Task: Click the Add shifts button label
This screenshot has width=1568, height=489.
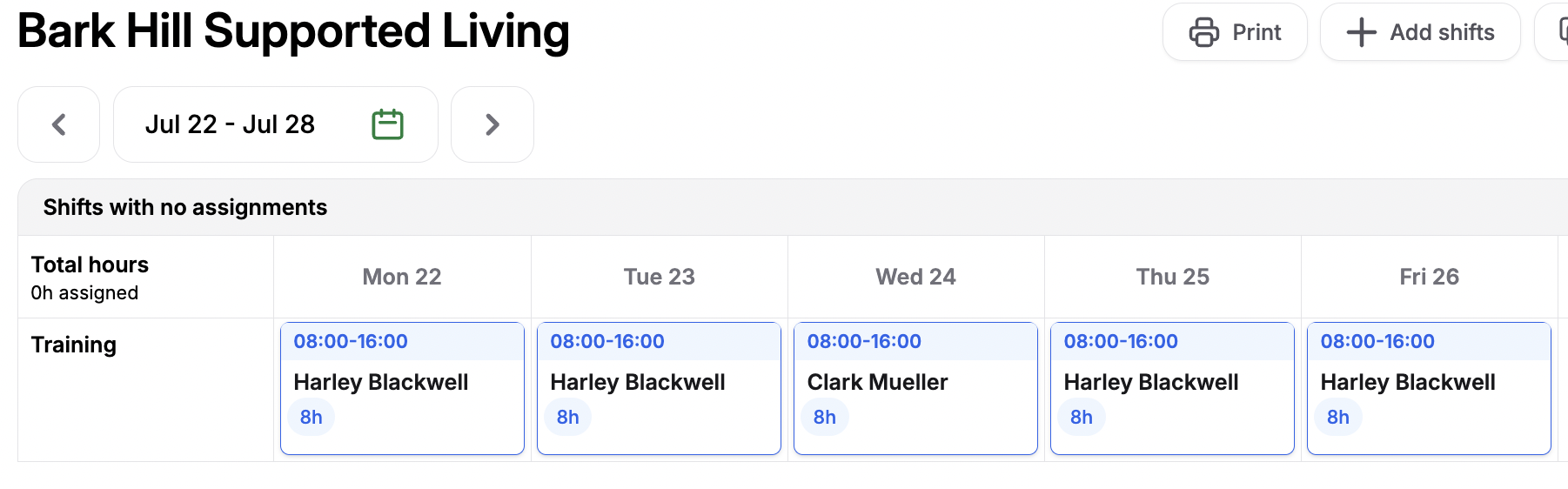Action: coord(1442,32)
